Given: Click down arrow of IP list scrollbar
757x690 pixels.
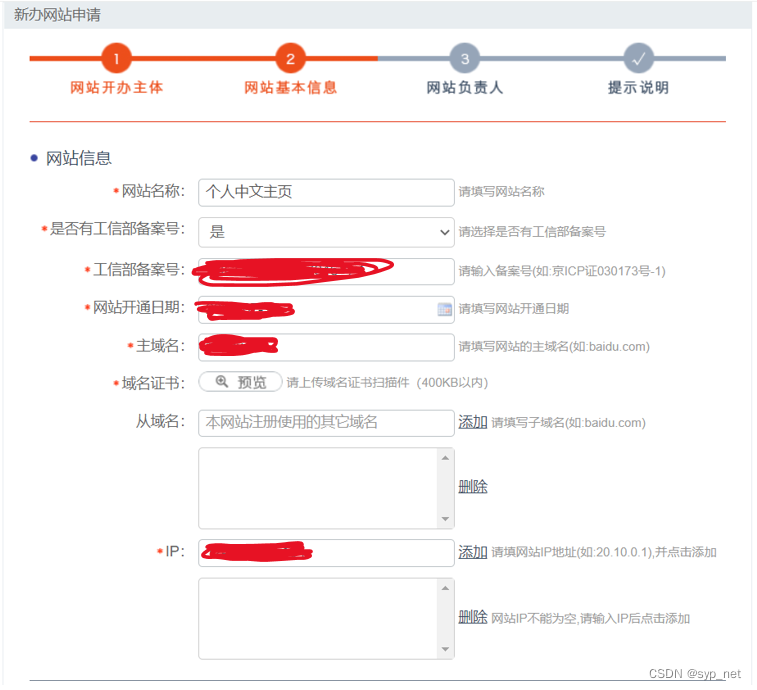Looking at the screenshot, I should coord(445,649).
